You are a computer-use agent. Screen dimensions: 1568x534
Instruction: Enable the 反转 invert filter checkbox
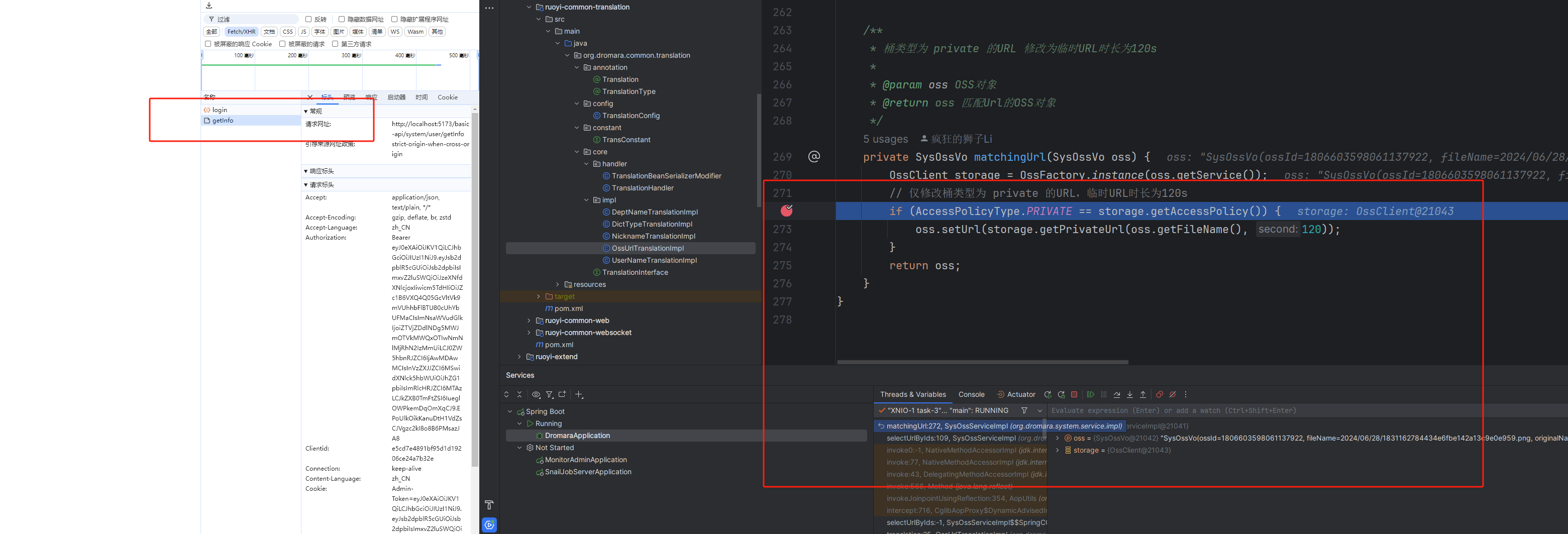pos(308,20)
